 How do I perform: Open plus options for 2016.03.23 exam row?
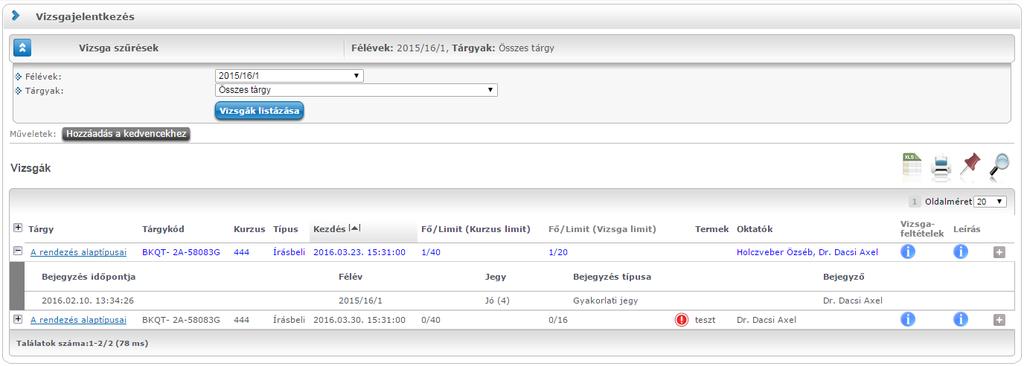pyautogui.click(x=999, y=252)
